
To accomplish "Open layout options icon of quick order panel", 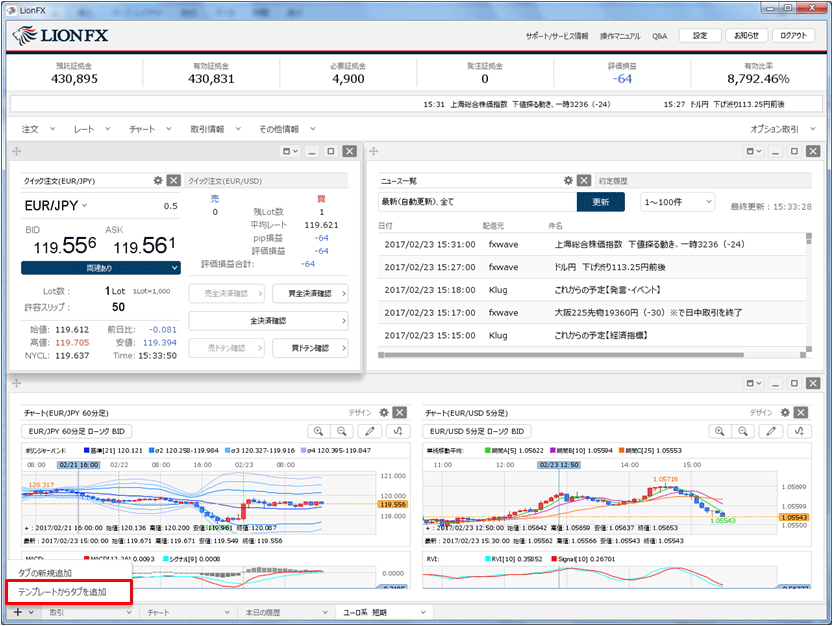I will [x=290, y=151].
